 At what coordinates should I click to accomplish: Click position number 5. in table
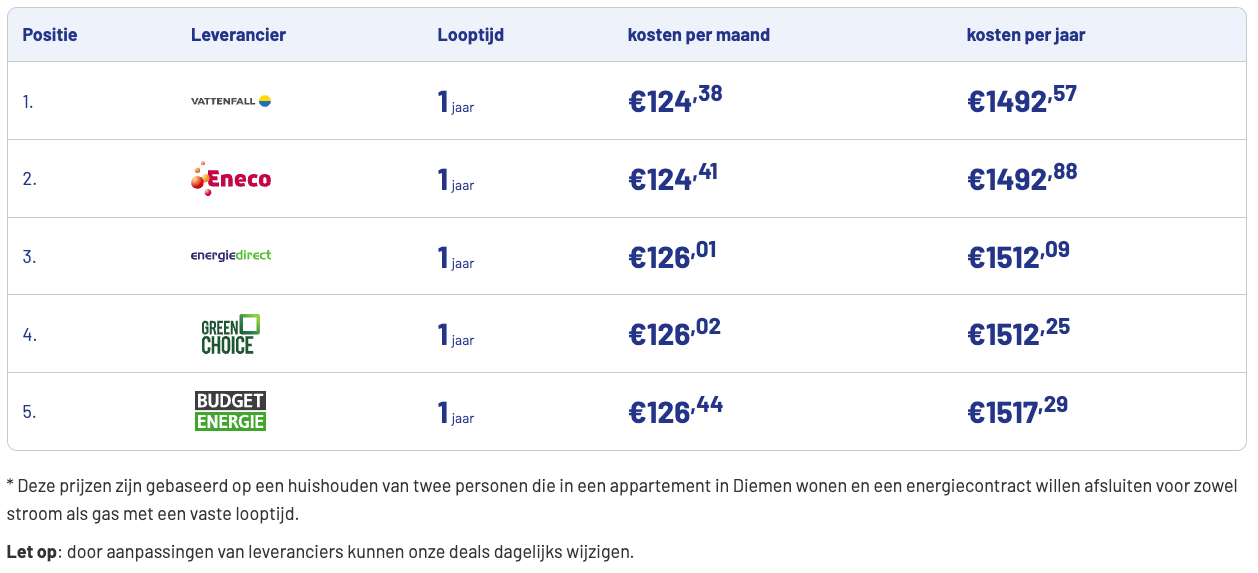[x=29, y=412]
